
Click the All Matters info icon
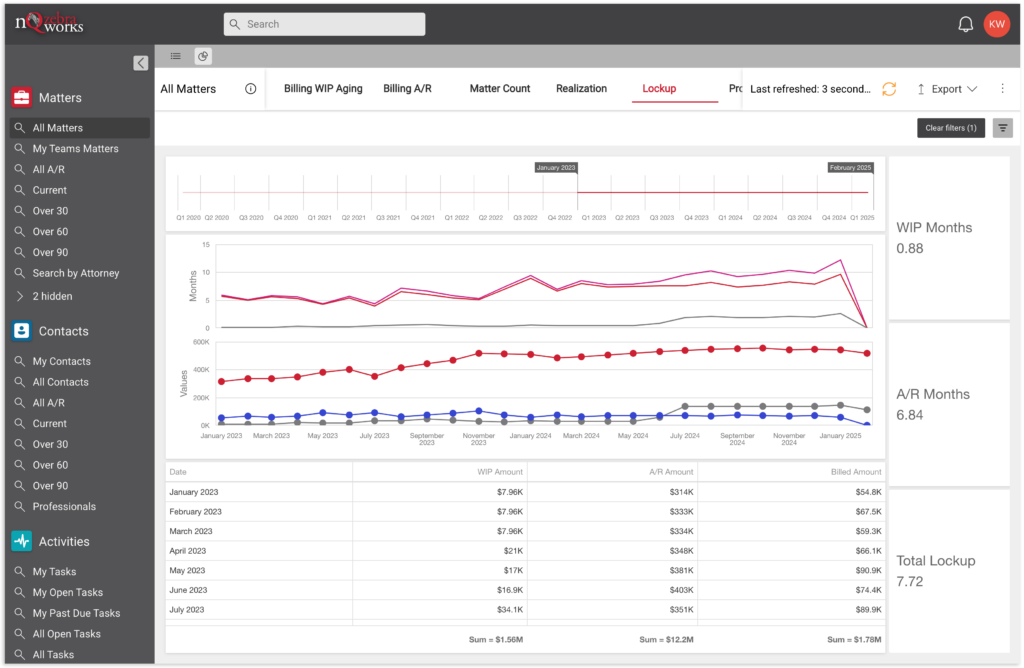[x=251, y=89]
